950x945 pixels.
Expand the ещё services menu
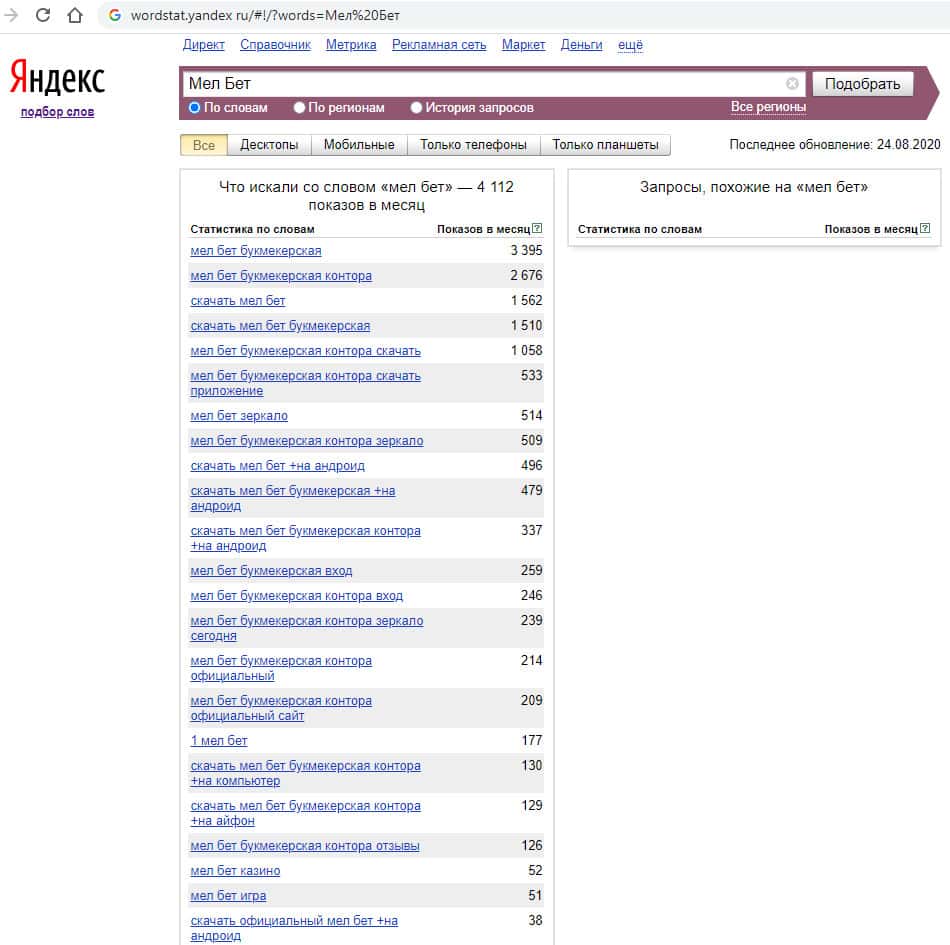tap(630, 45)
